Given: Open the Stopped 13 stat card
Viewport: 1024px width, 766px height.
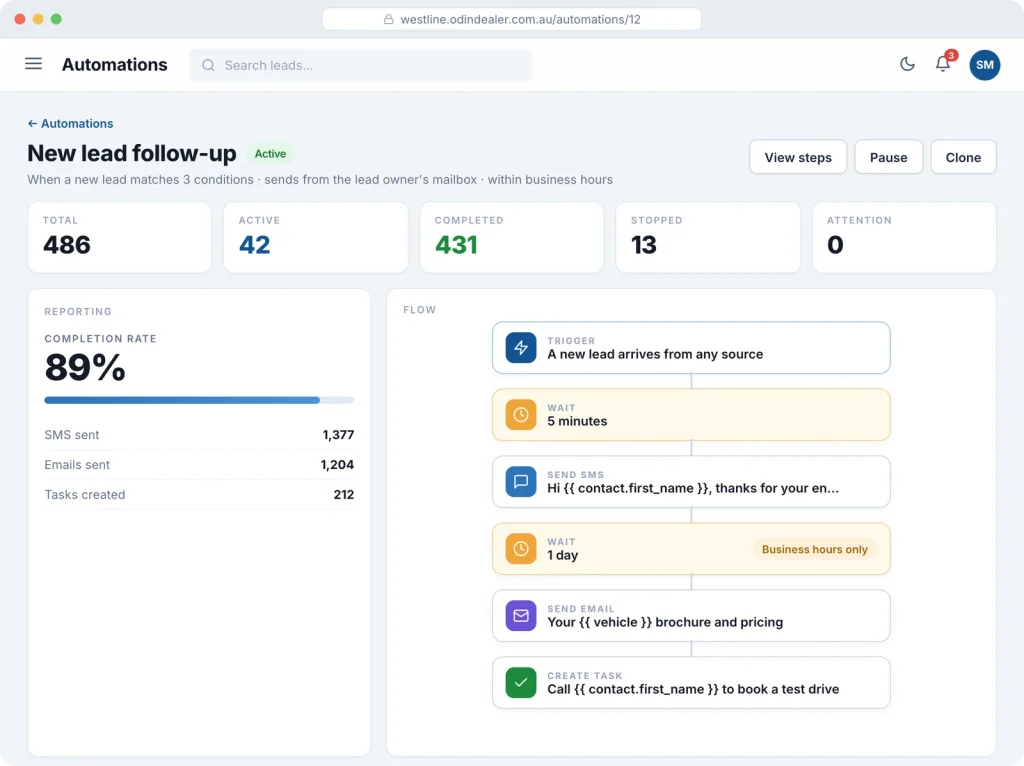Looking at the screenshot, I should pyautogui.click(x=708, y=237).
